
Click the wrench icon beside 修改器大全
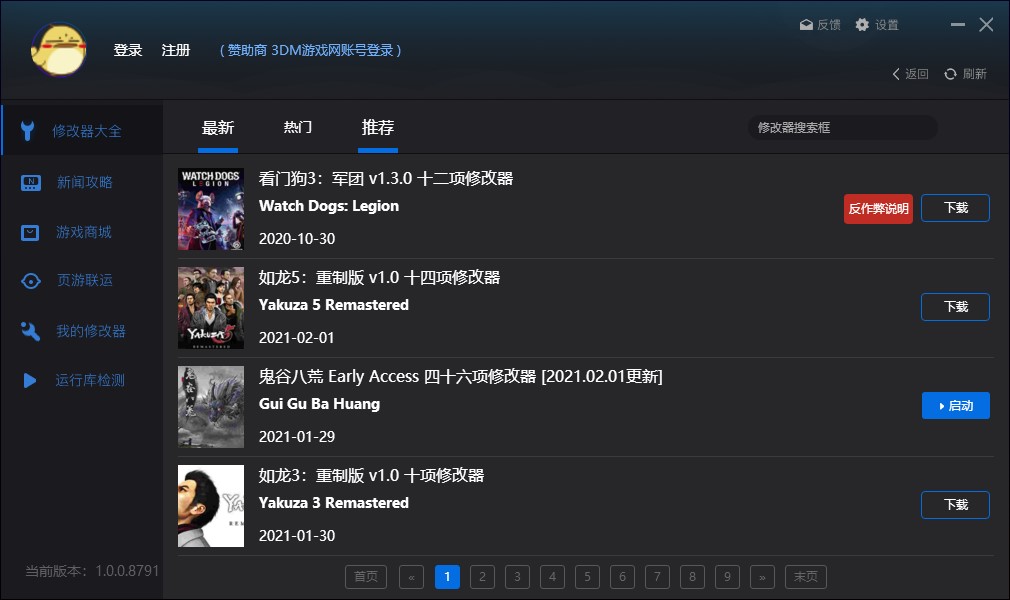27,131
